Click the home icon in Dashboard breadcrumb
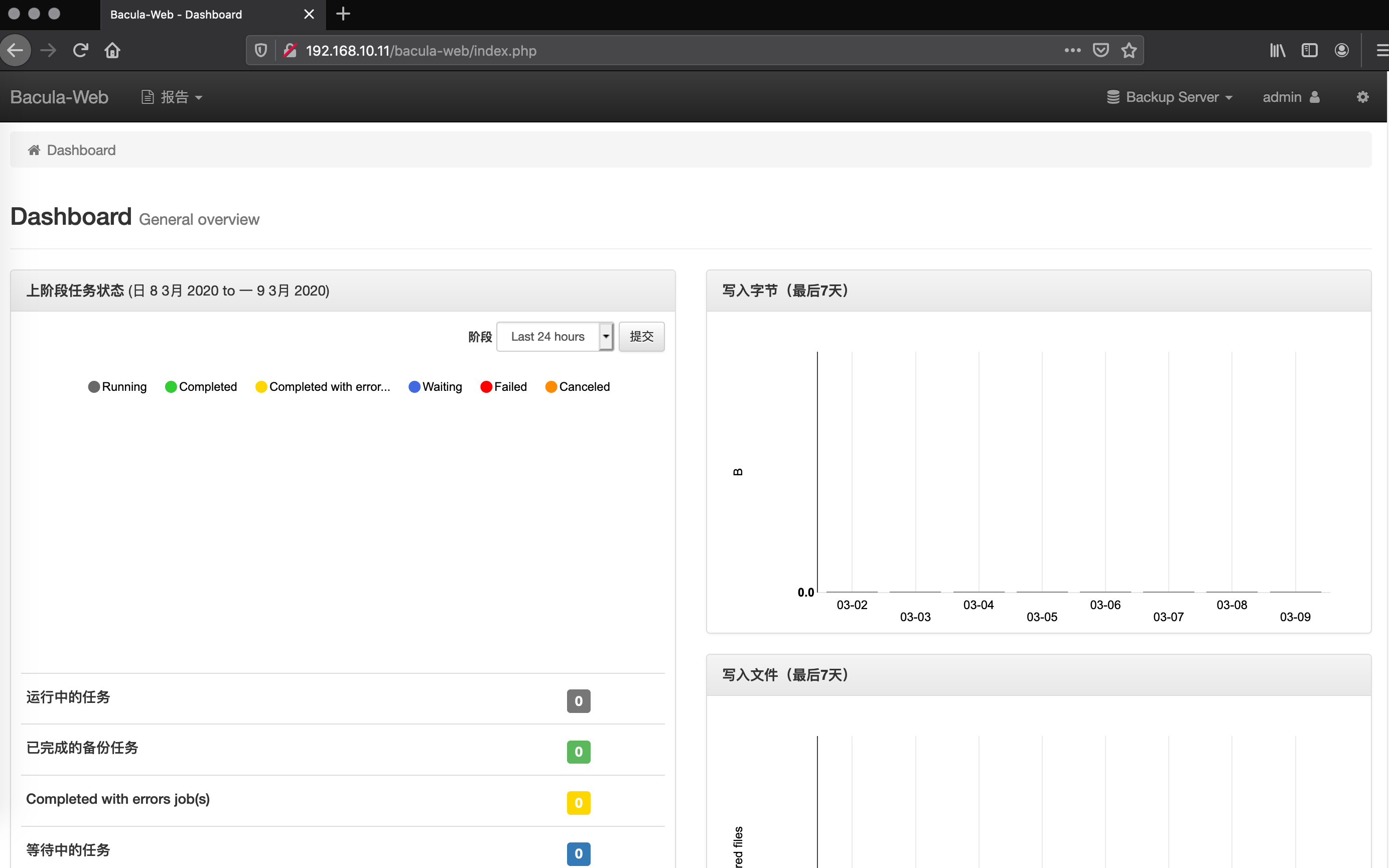Image resolution: width=1389 pixels, height=868 pixels. pos(35,150)
